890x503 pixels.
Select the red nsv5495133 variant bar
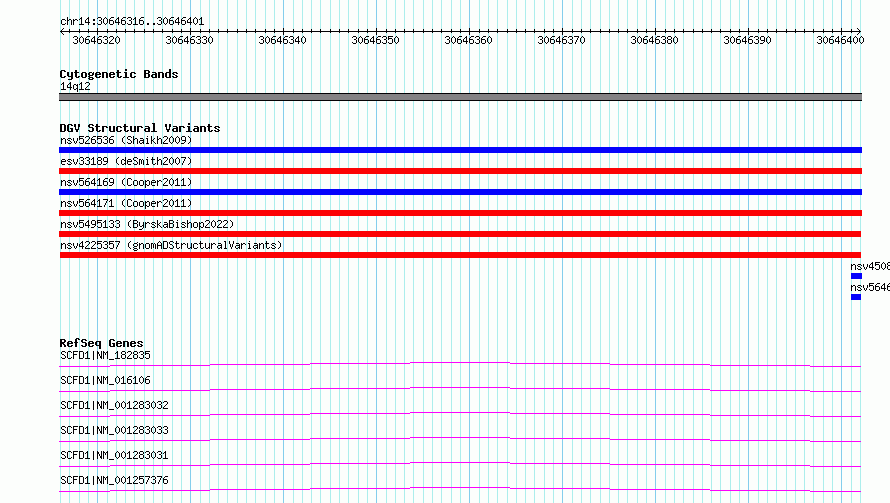(460, 234)
